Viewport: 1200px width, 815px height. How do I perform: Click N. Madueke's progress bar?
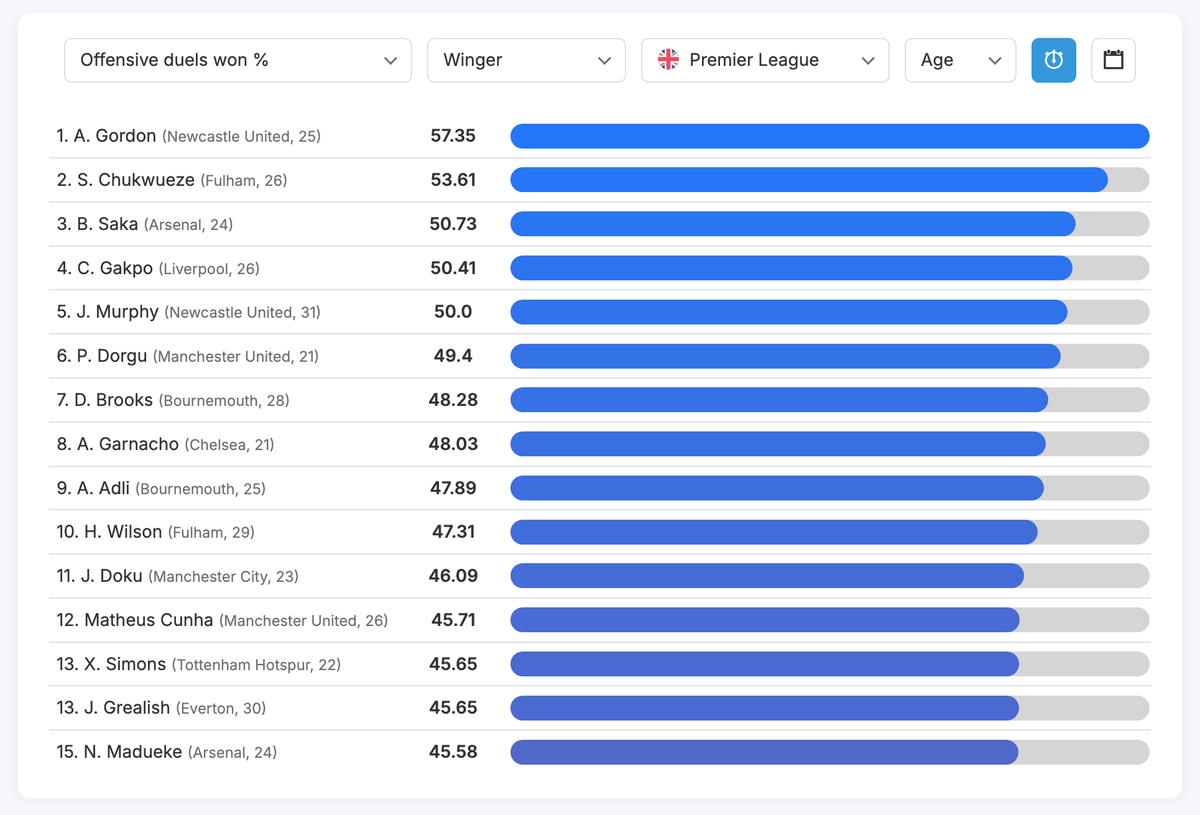[x=830, y=752]
